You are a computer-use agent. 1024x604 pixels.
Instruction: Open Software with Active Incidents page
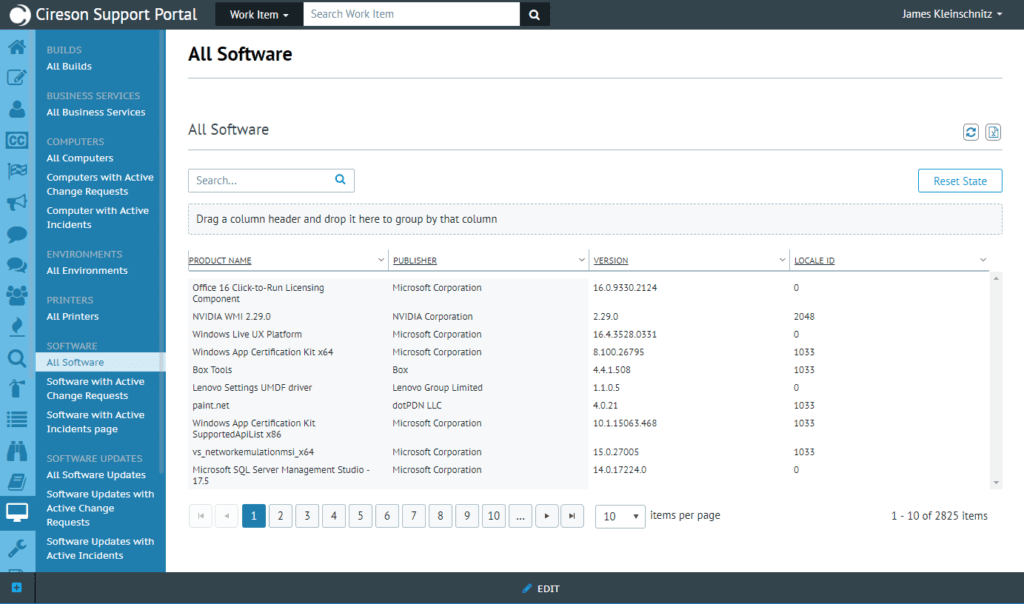[x=95, y=422]
